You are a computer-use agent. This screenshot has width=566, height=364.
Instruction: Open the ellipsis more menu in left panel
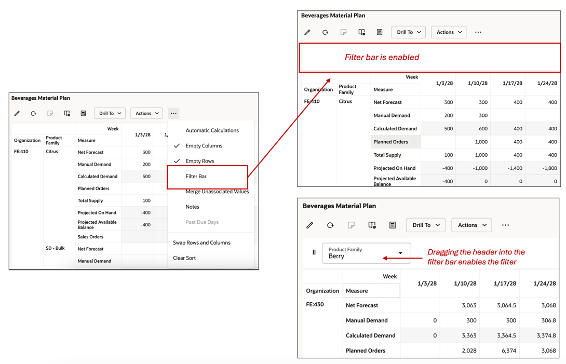pos(174,113)
